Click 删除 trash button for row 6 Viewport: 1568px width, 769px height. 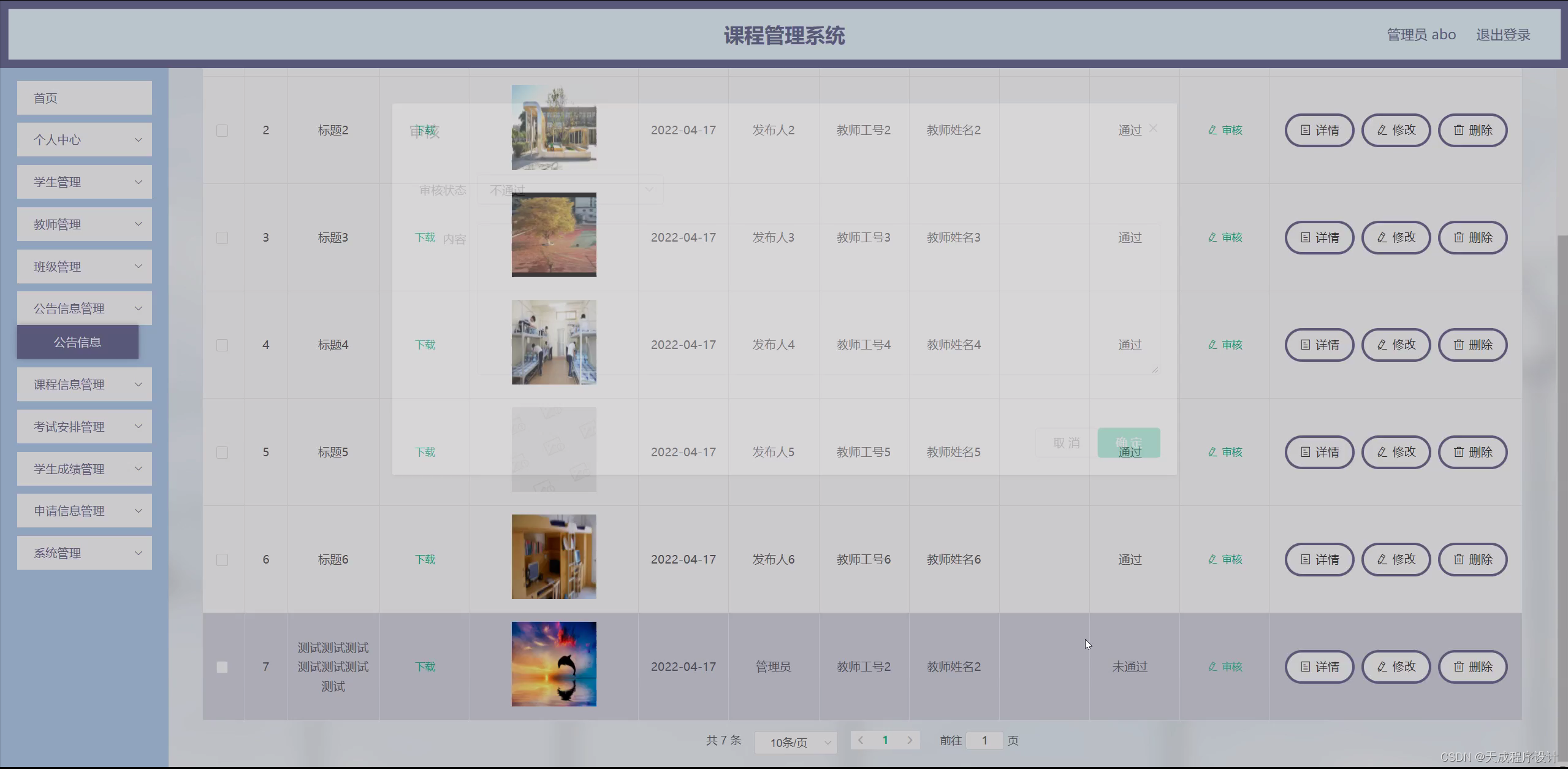pyautogui.click(x=1472, y=559)
